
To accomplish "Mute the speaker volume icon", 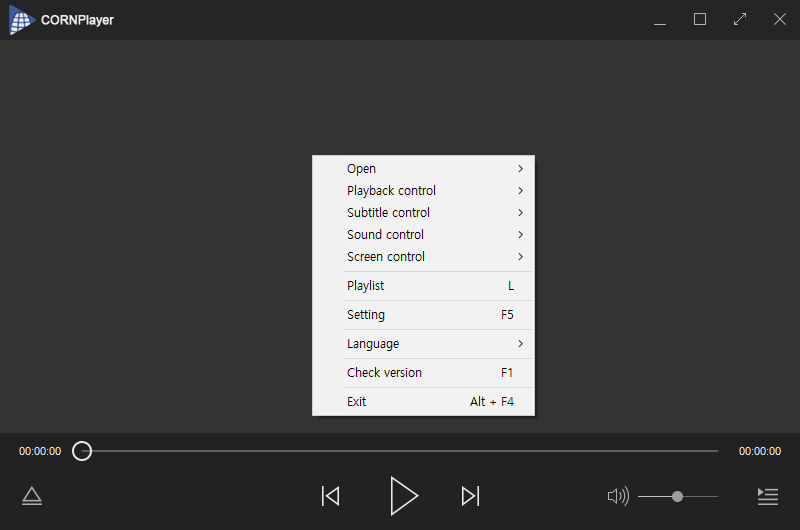I will tap(618, 496).
